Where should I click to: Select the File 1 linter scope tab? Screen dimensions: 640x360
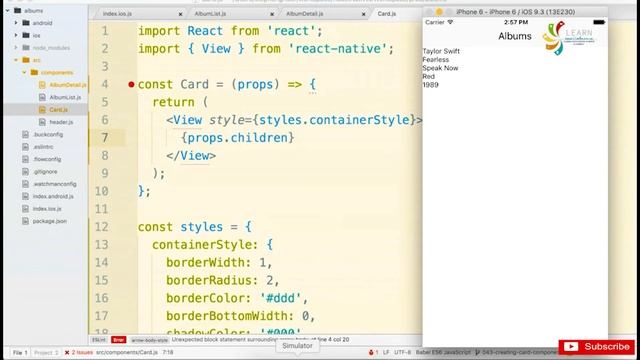20,352
